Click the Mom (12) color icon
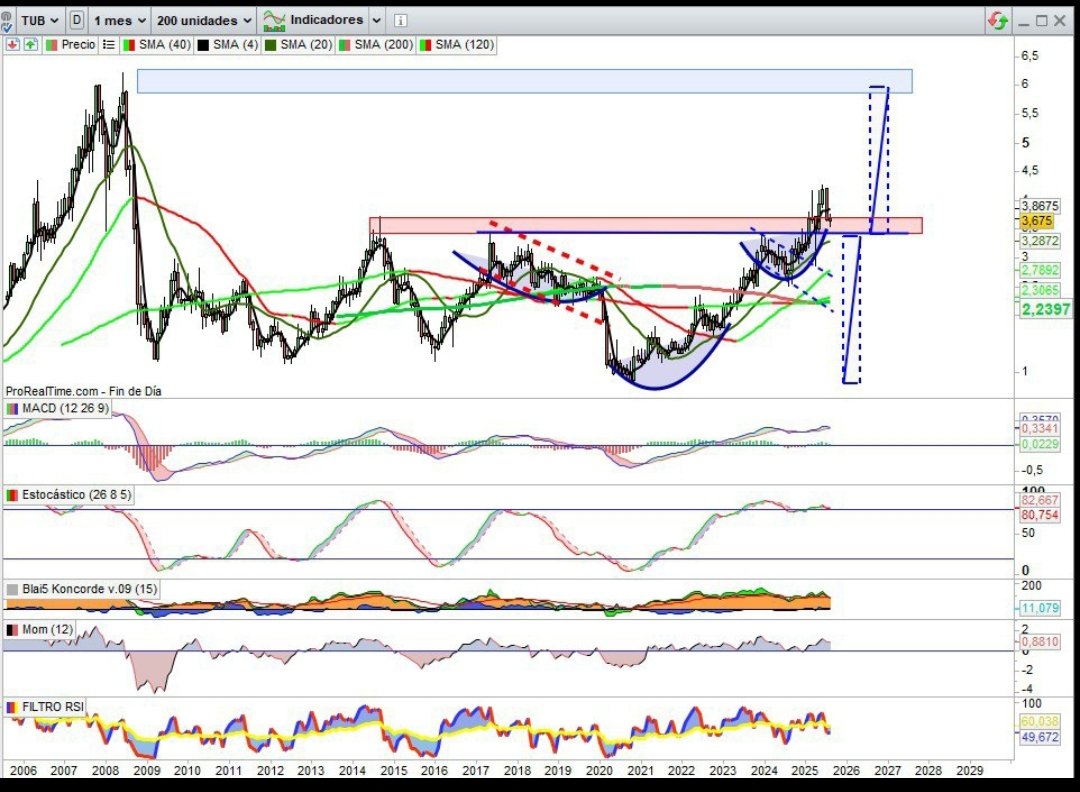This screenshot has width=1080, height=792. (12, 629)
